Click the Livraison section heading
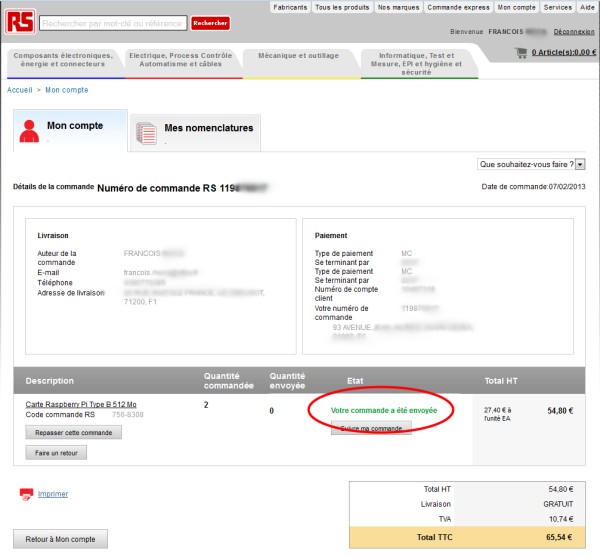The width and height of the screenshot is (600, 558). point(53,236)
